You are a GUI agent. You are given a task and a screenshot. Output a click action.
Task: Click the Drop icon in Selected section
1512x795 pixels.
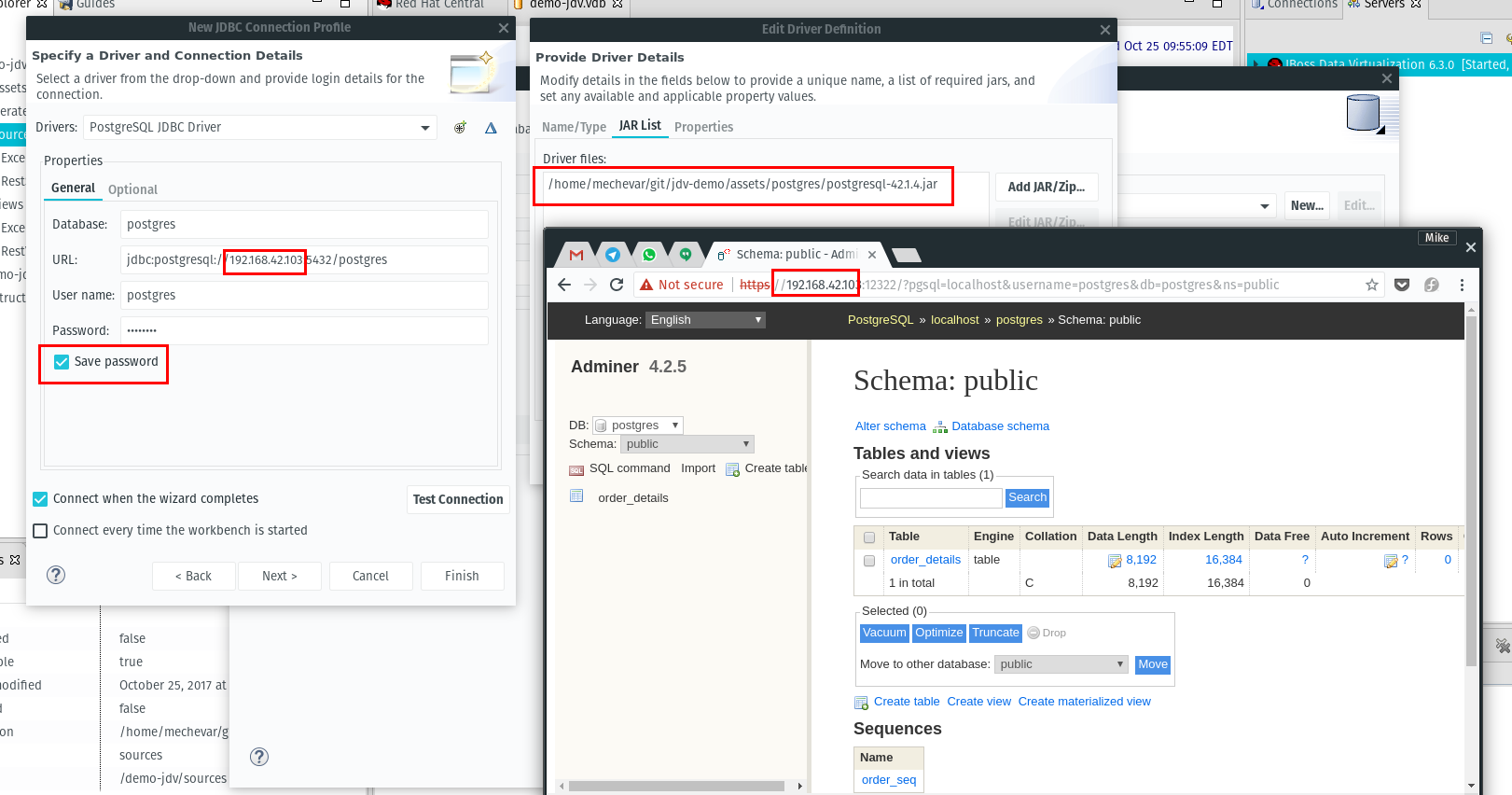point(1033,633)
